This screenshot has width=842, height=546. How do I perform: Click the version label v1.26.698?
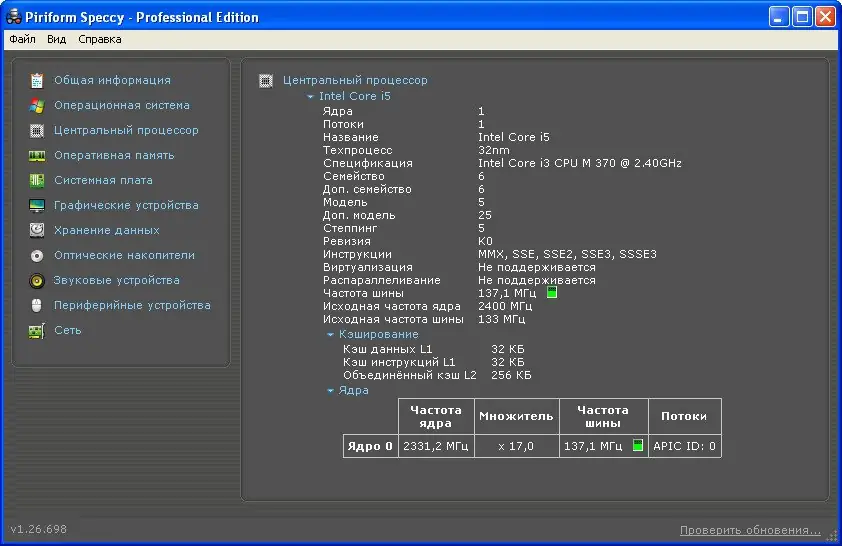(38, 529)
